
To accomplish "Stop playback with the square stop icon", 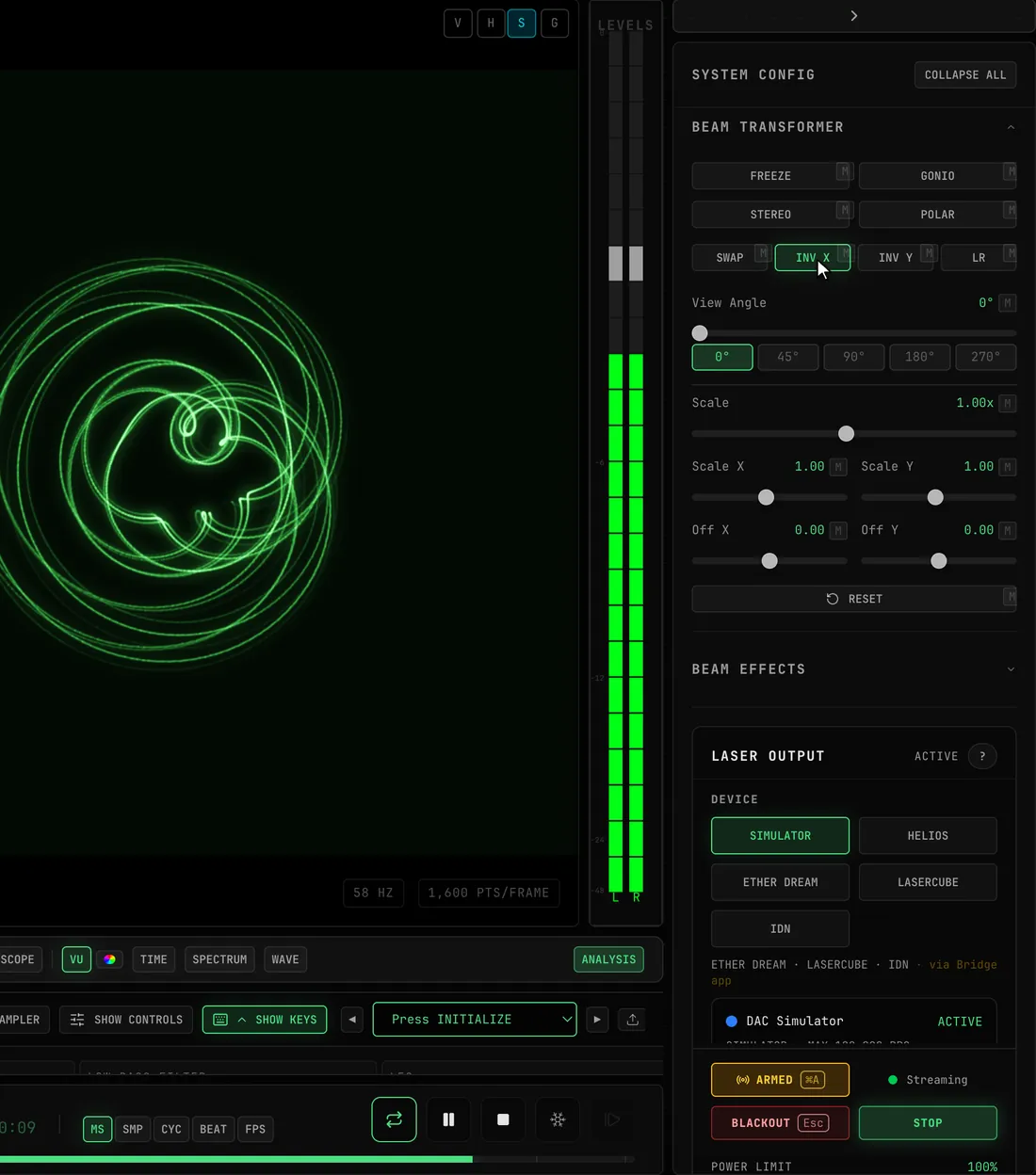I will [x=503, y=1119].
